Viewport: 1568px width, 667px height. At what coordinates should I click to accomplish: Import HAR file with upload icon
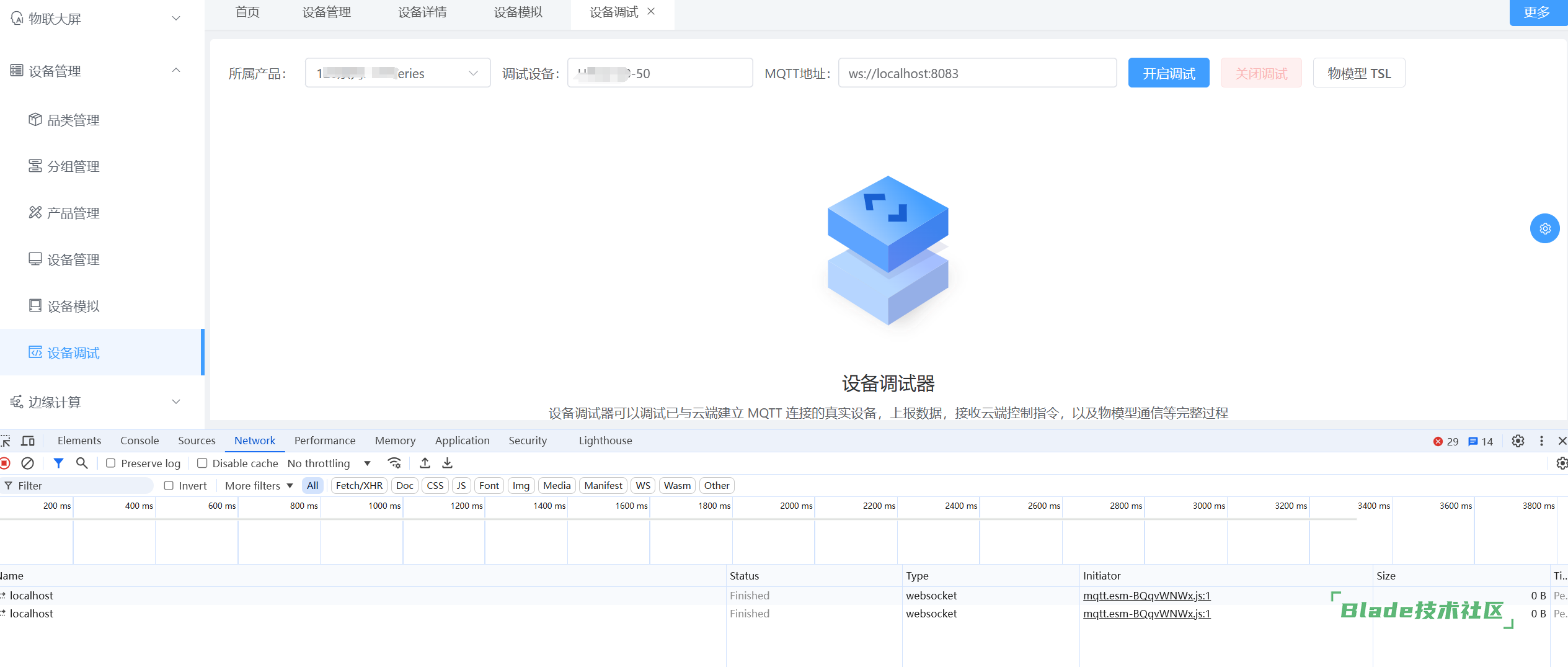(x=425, y=463)
